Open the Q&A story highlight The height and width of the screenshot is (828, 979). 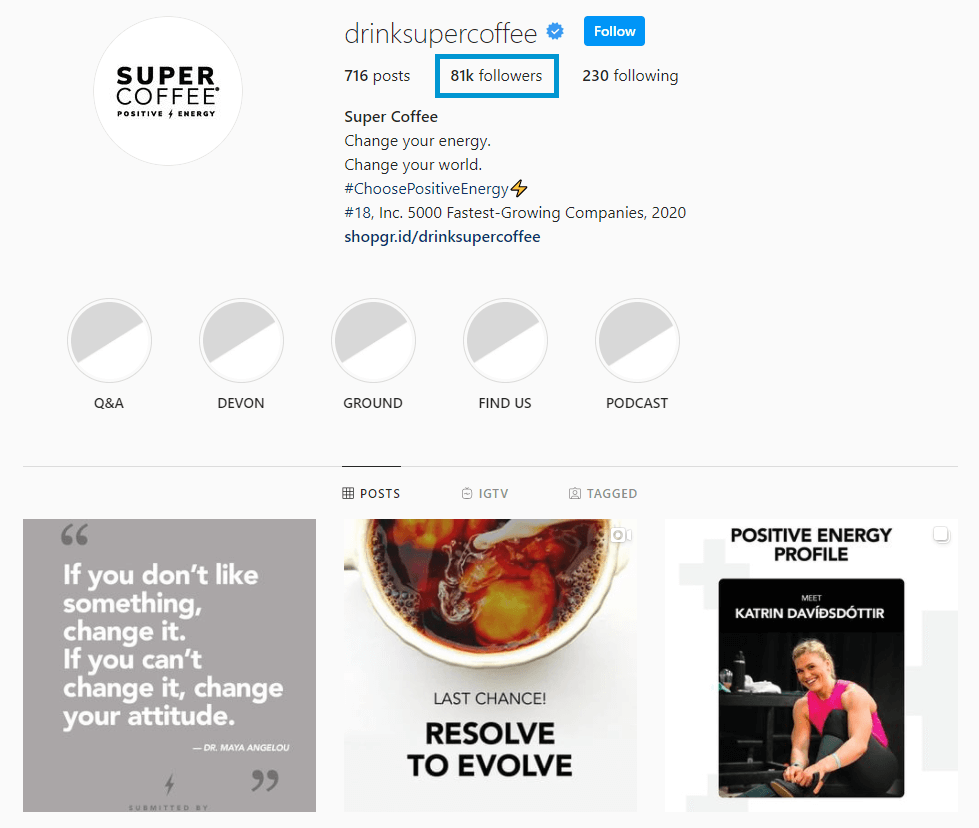tap(109, 340)
